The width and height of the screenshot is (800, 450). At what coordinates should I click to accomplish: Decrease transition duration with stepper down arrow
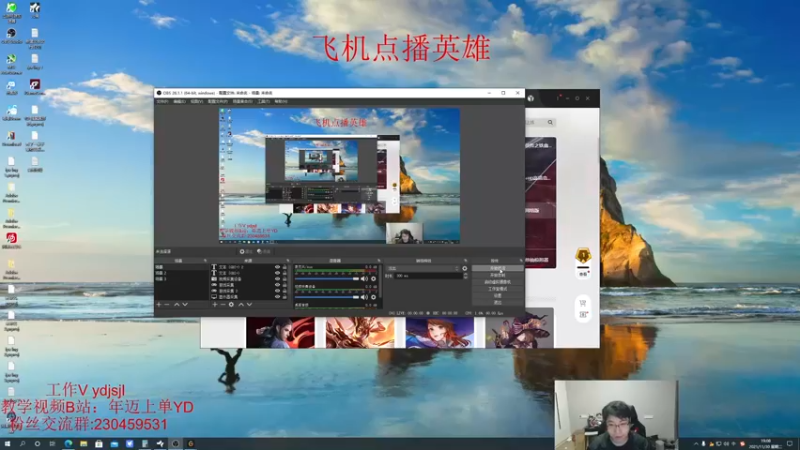click(x=465, y=277)
